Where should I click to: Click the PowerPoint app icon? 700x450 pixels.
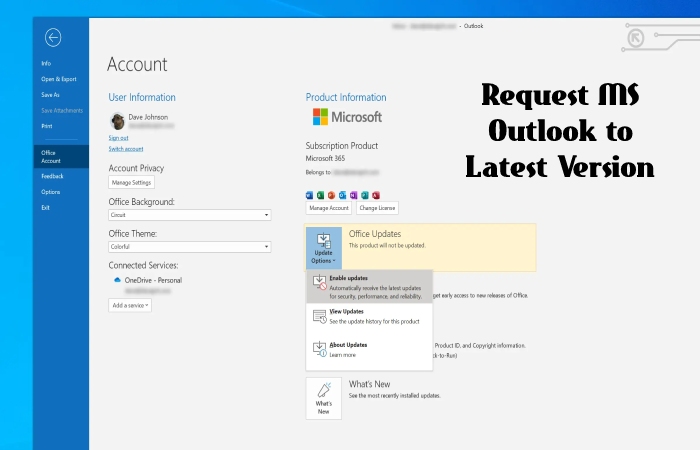click(x=331, y=195)
